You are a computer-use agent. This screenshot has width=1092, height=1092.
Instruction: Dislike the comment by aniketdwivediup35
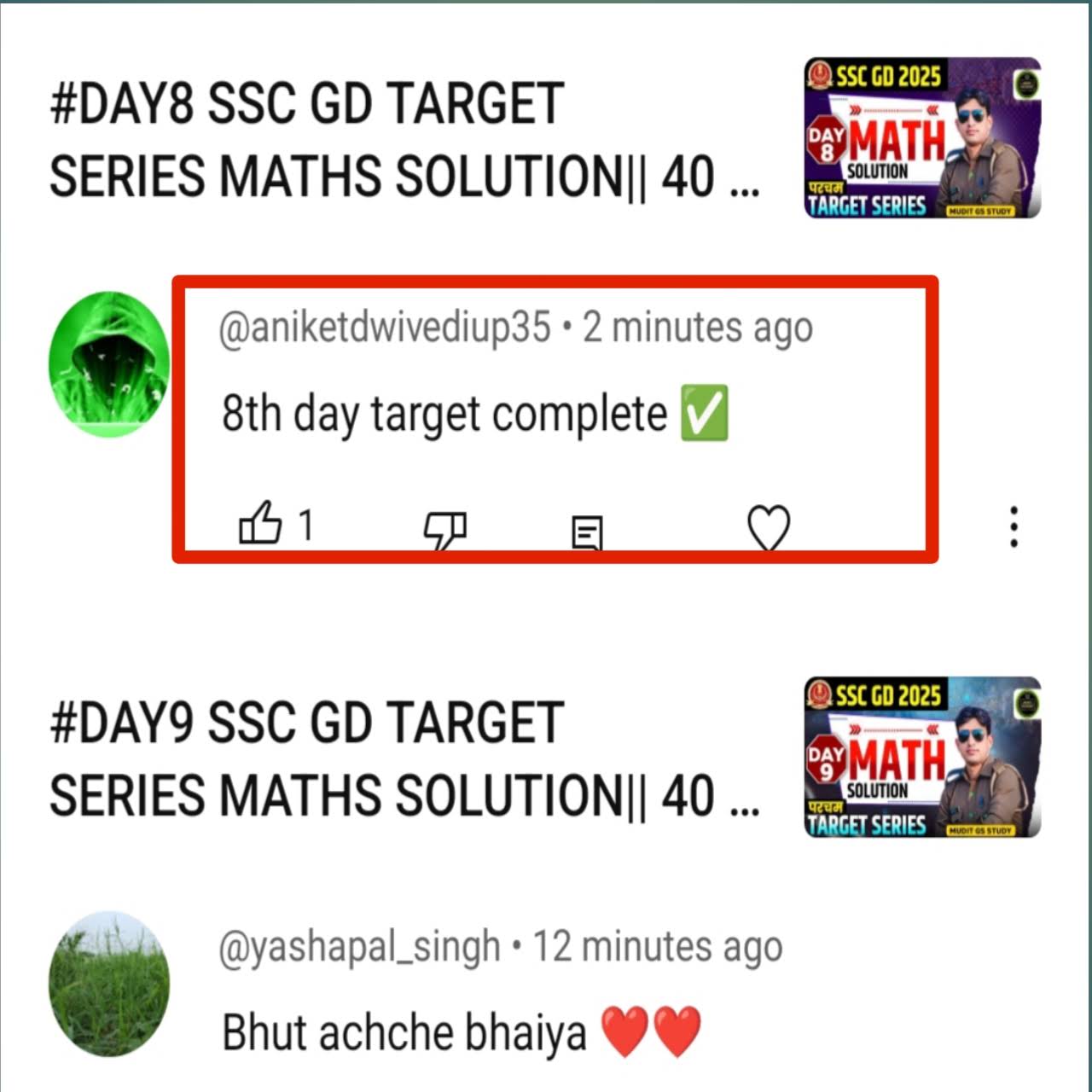tap(445, 530)
